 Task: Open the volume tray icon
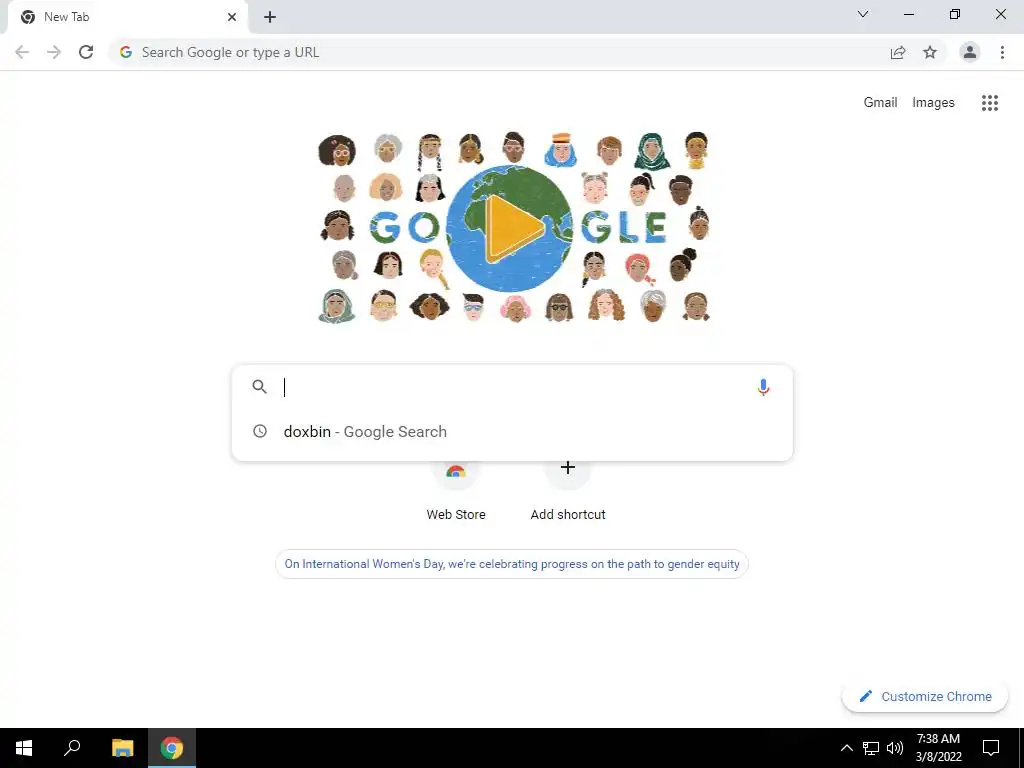pyautogui.click(x=895, y=748)
